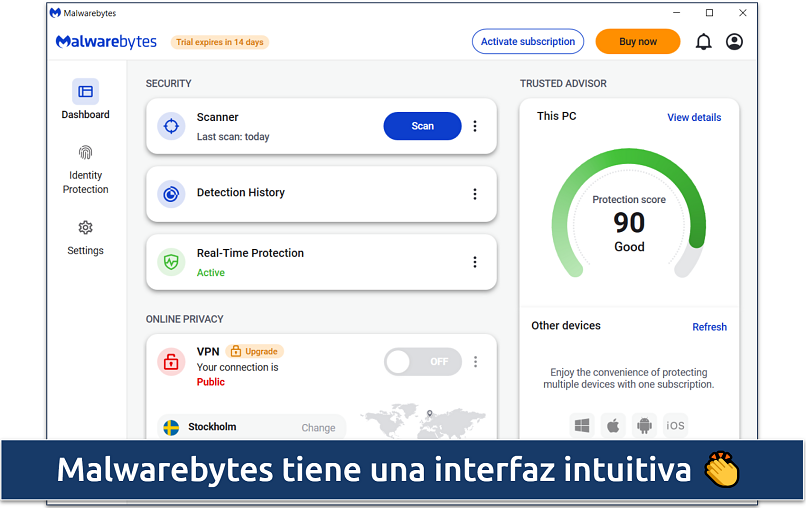Go to Identity Protection in sidebar
Viewport: 806px width, 508px height.
point(86,169)
